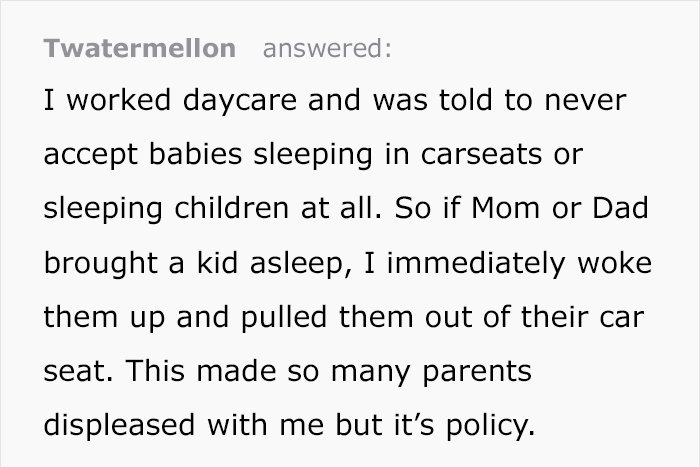Image resolution: width=700 pixels, height=467 pixels.
Task: Click the word 'never' ending first line
Action: click(585, 102)
